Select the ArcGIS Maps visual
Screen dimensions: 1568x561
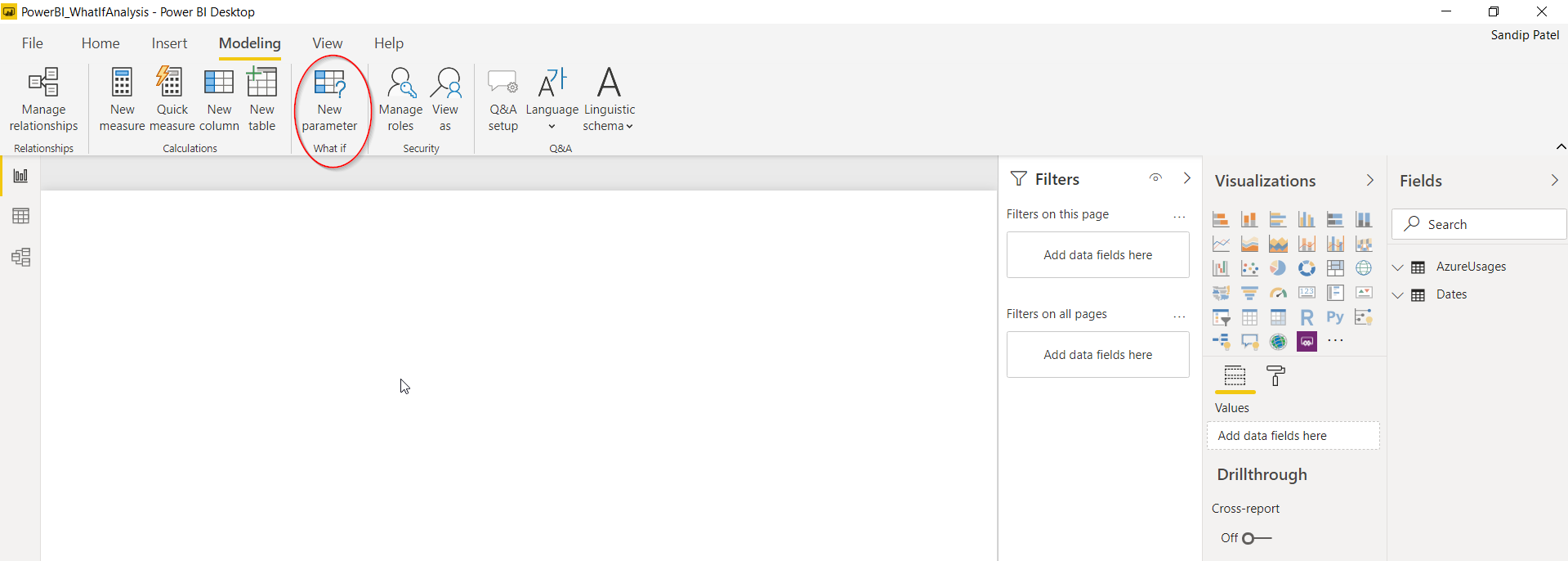pyautogui.click(x=1278, y=341)
